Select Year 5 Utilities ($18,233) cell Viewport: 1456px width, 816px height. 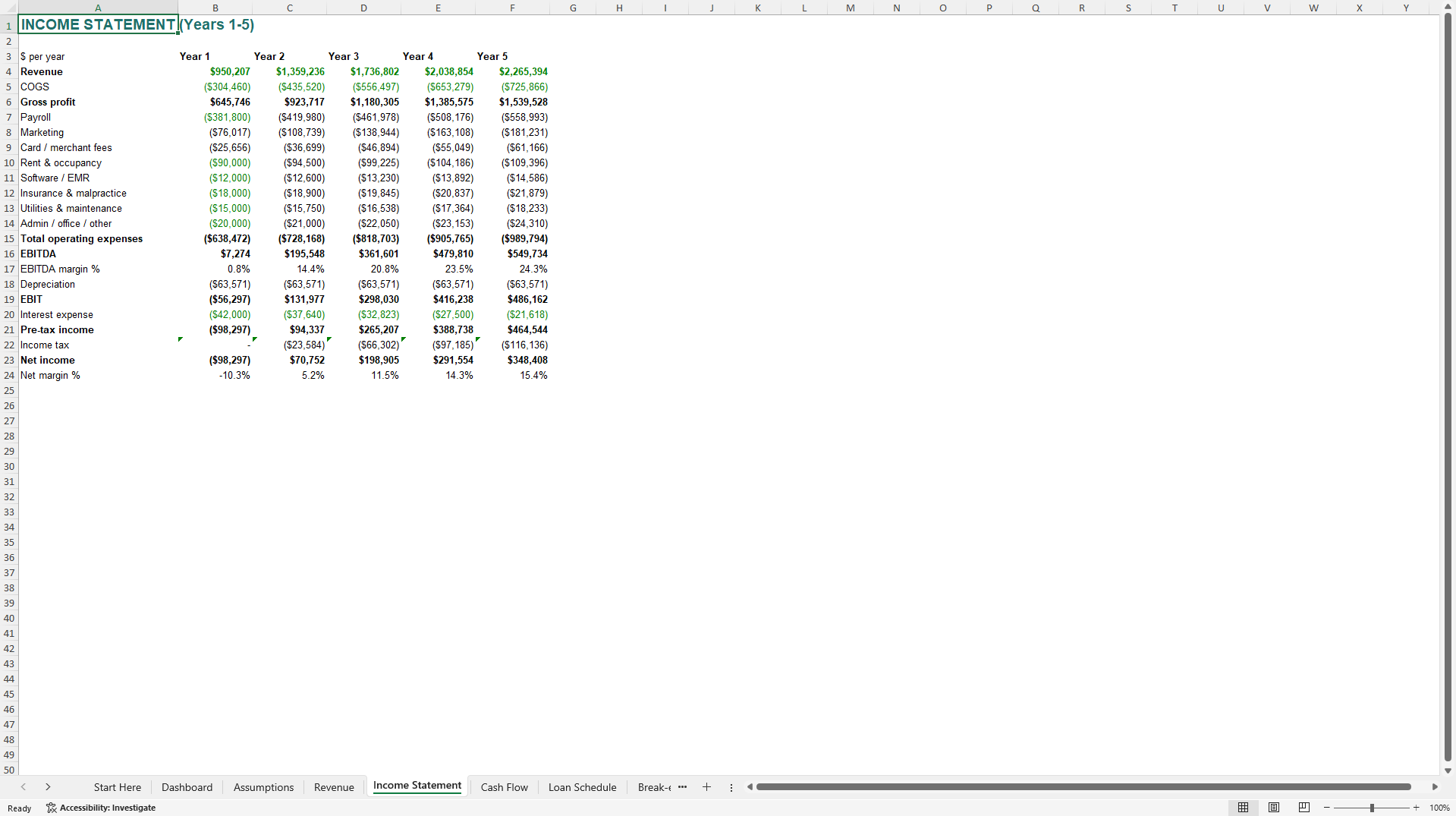click(513, 208)
